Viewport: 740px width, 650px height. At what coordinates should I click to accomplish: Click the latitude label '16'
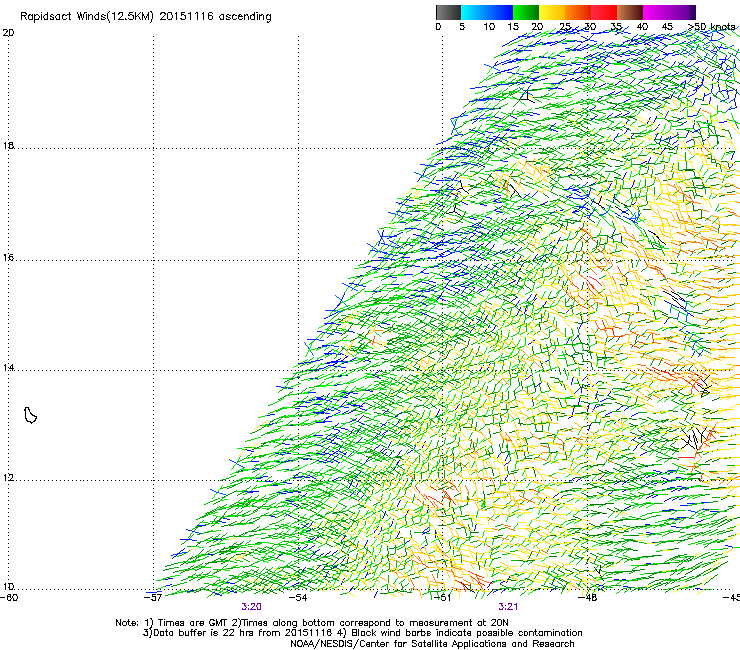point(8,258)
